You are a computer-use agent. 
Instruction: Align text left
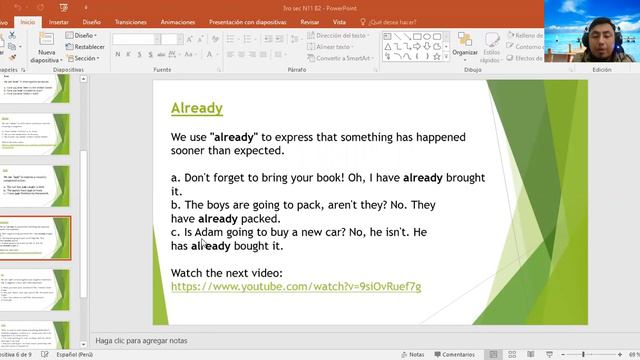[230, 54]
